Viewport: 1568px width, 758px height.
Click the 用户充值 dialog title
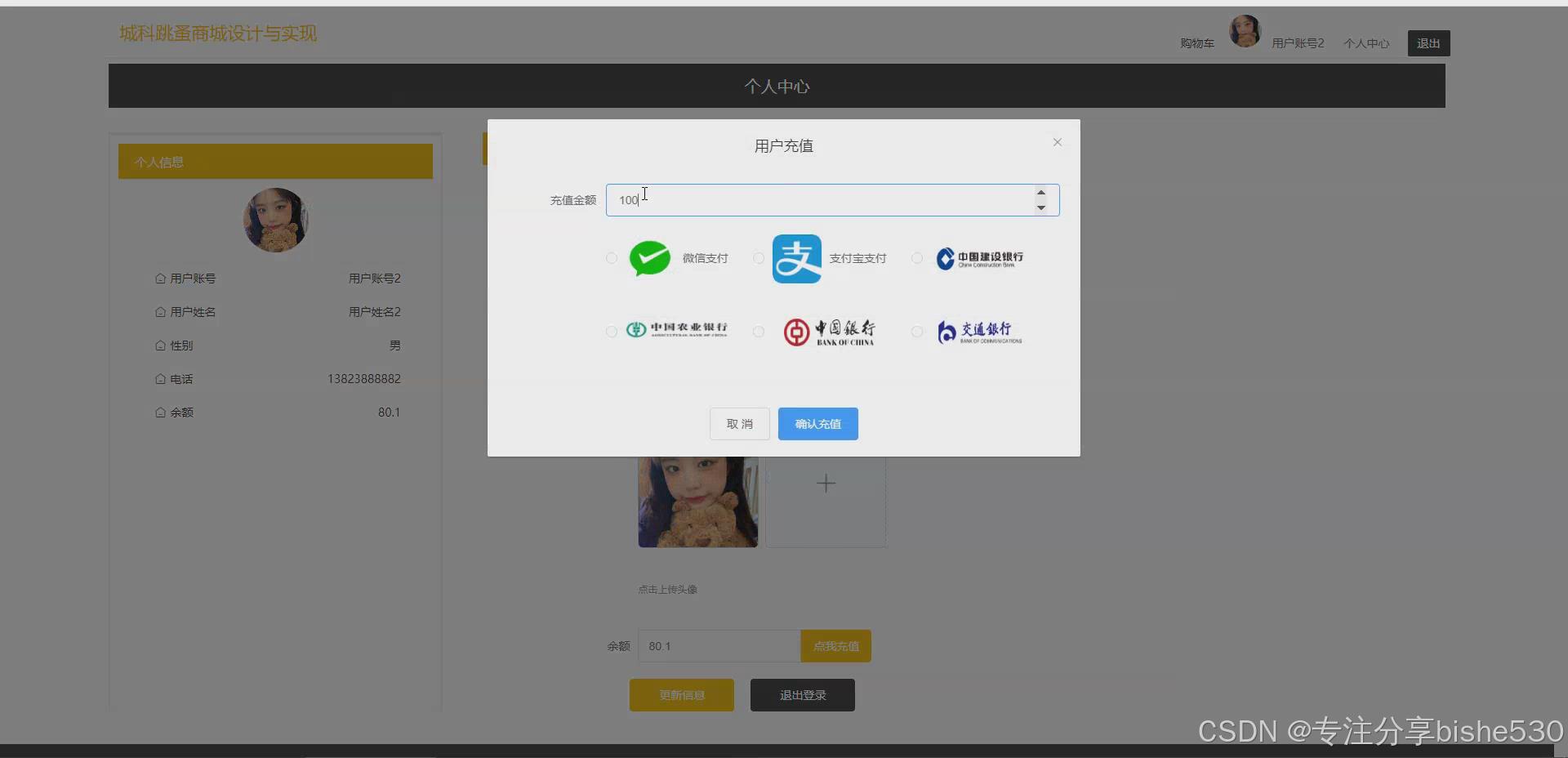784,146
